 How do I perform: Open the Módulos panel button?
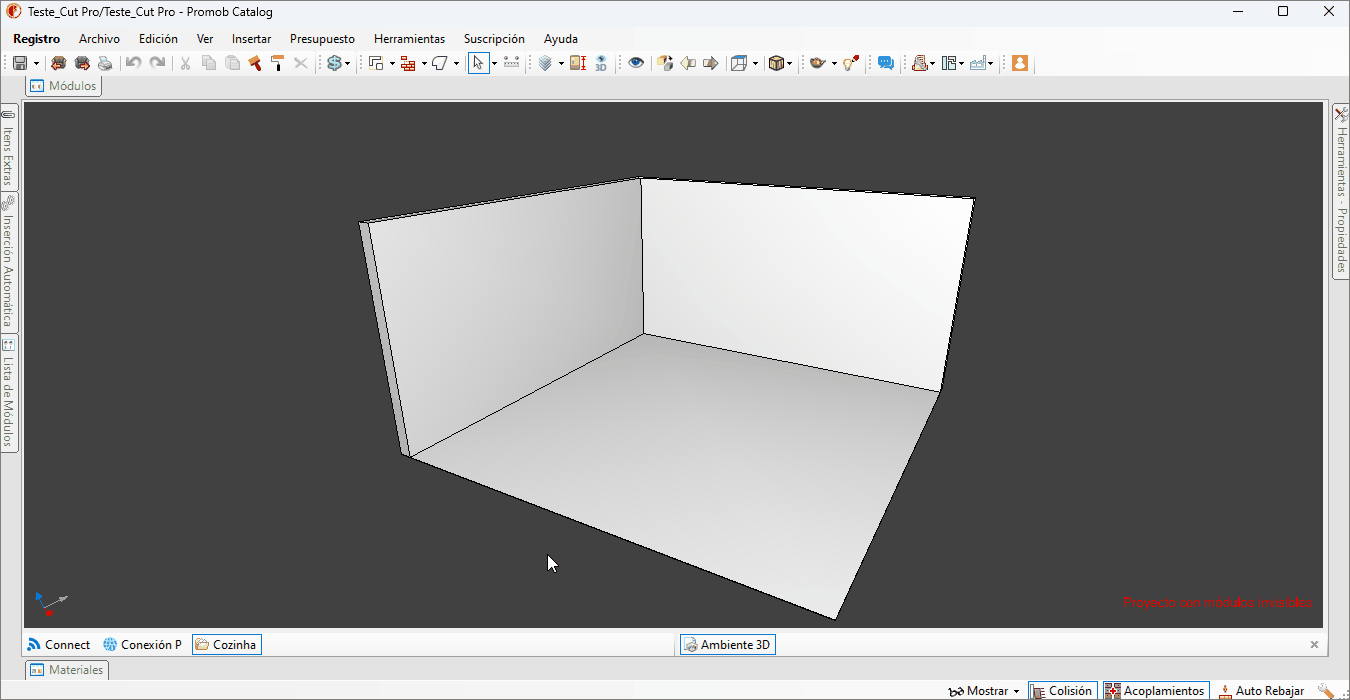[64, 86]
